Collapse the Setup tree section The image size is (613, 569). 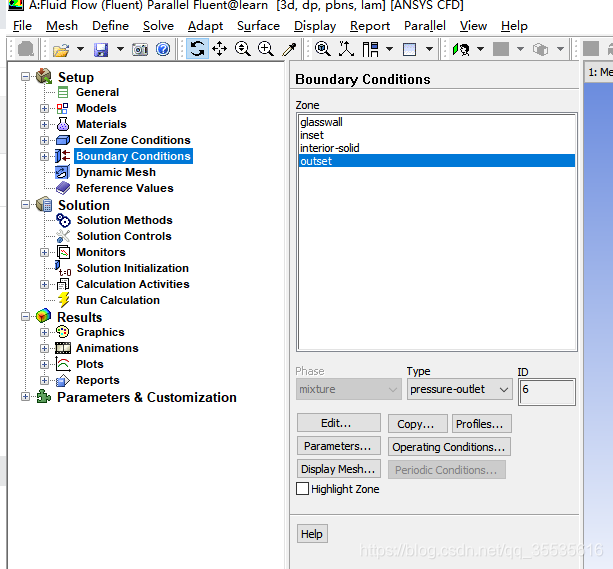coord(25,76)
